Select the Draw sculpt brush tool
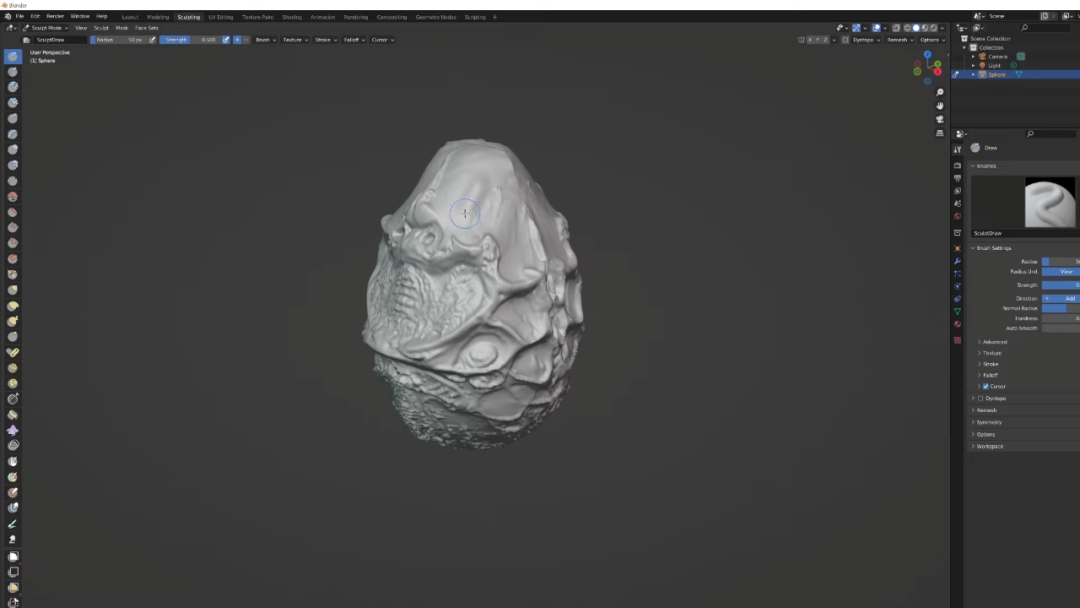 tap(12, 56)
